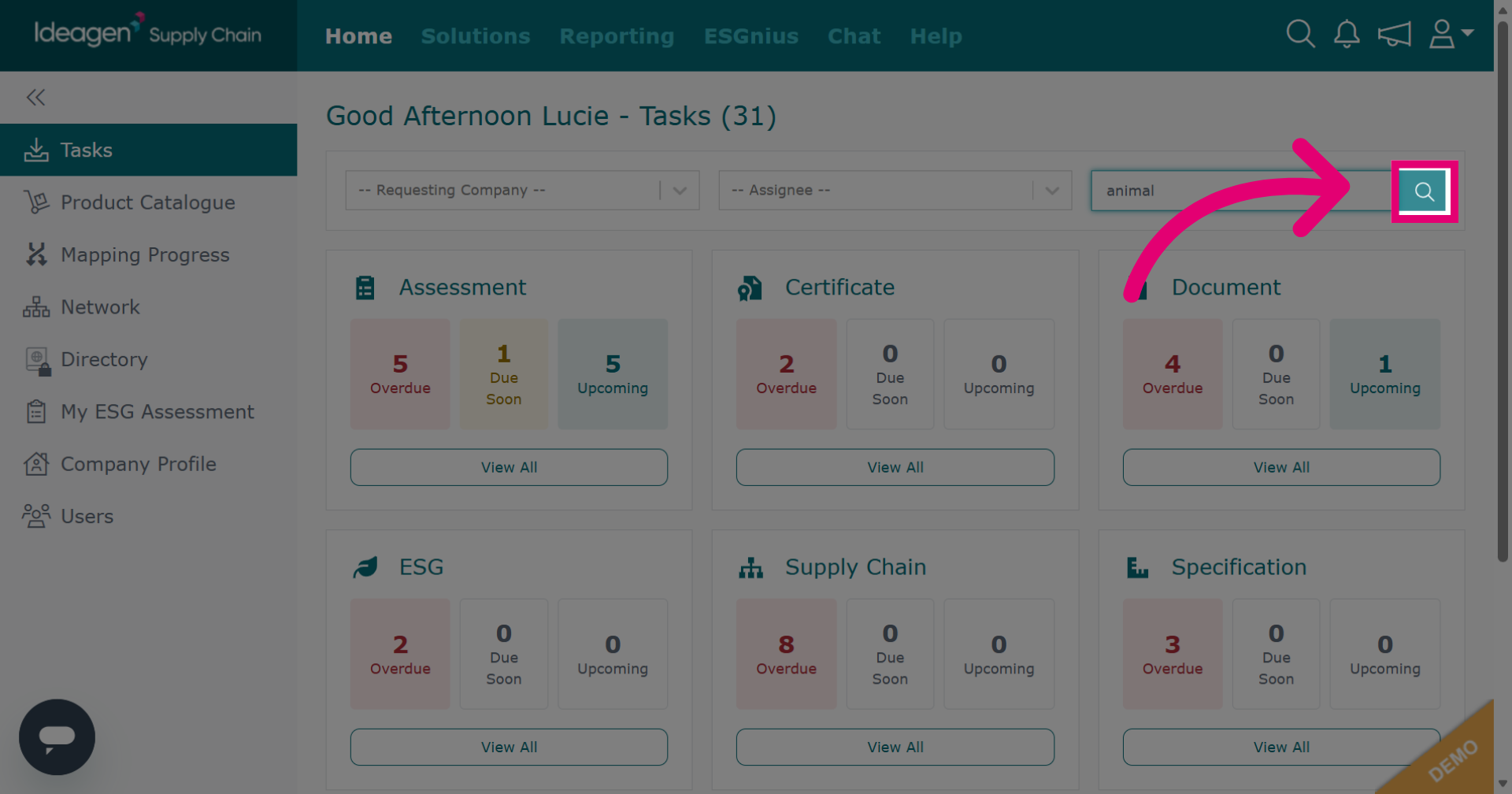View all ESG tasks
The height and width of the screenshot is (794, 1512).
point(509,747)
